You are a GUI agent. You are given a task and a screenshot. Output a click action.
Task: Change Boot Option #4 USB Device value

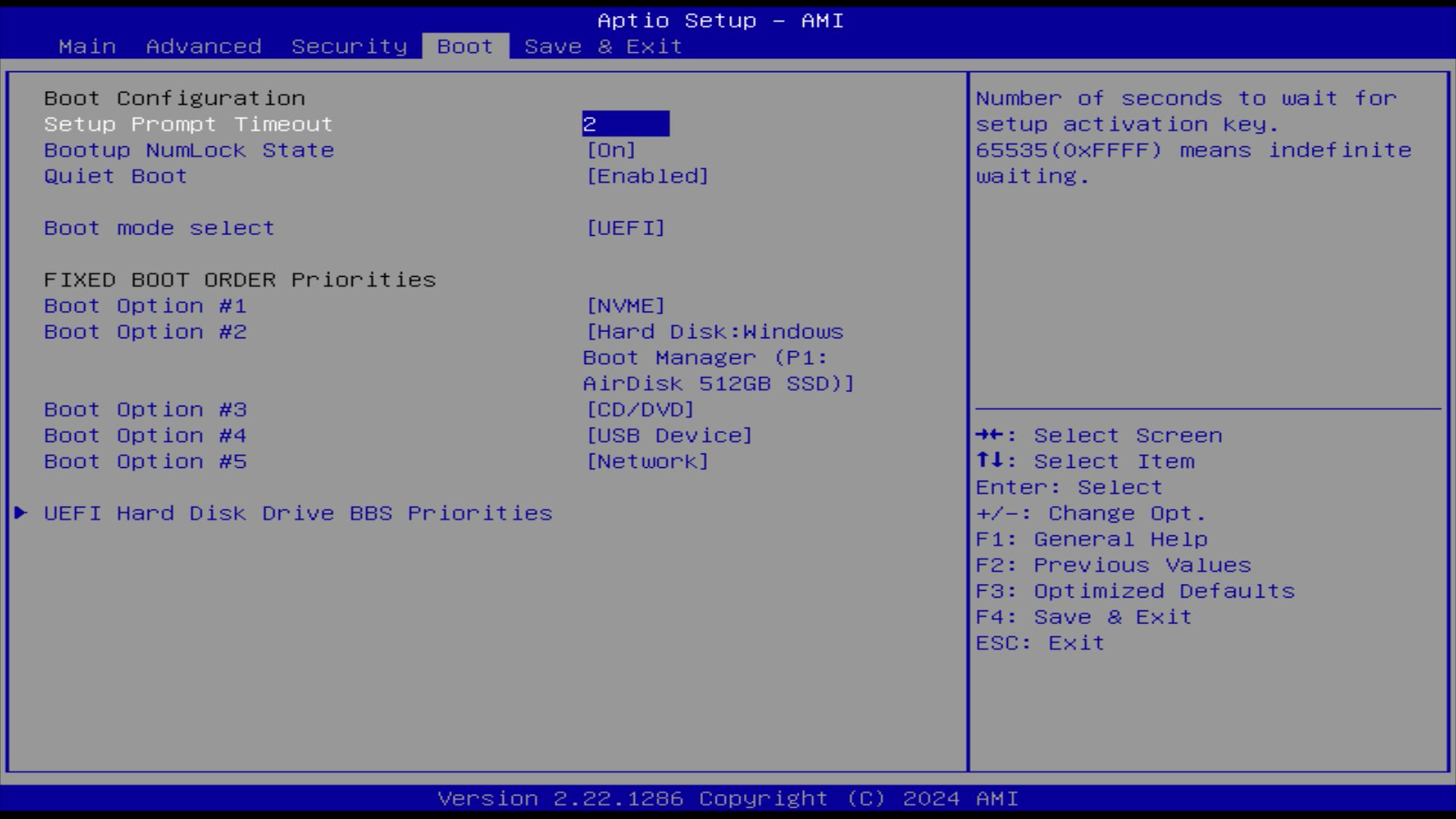coord(669,435)
